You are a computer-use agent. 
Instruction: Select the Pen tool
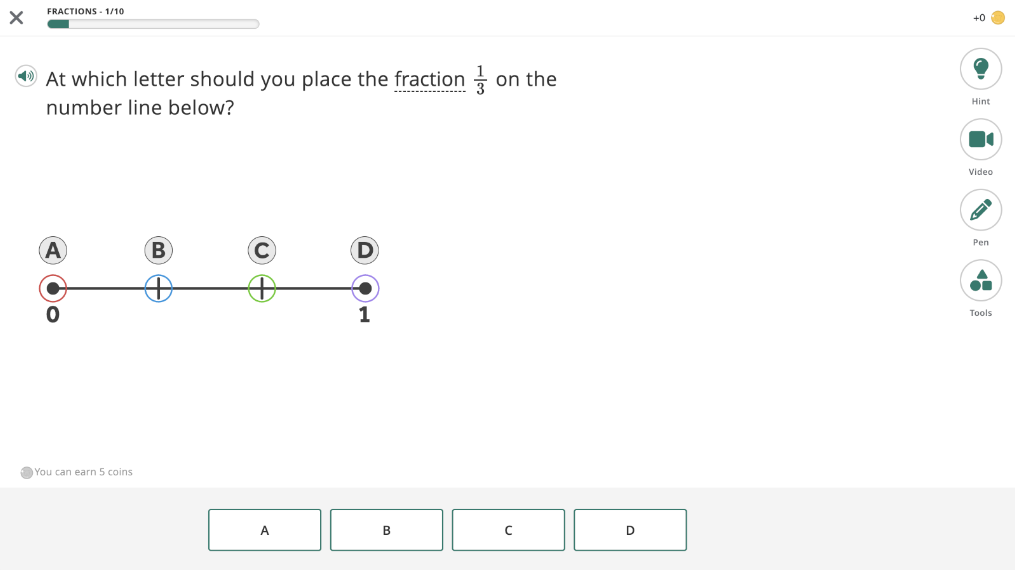980,210
